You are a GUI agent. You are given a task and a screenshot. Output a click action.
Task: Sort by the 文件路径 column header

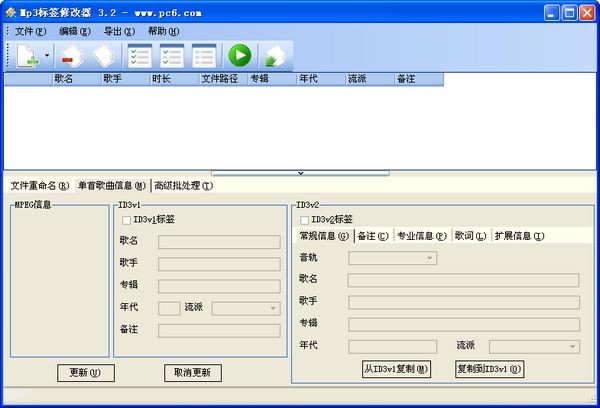(223, 79)
